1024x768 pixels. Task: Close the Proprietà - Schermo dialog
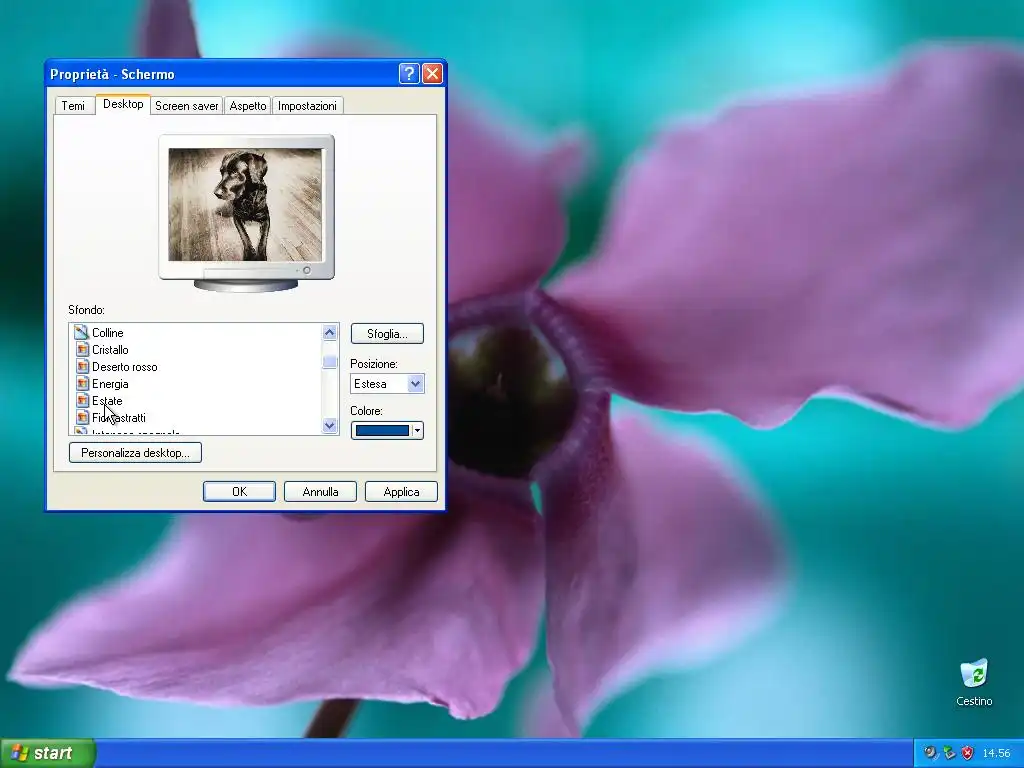[432, 74]
